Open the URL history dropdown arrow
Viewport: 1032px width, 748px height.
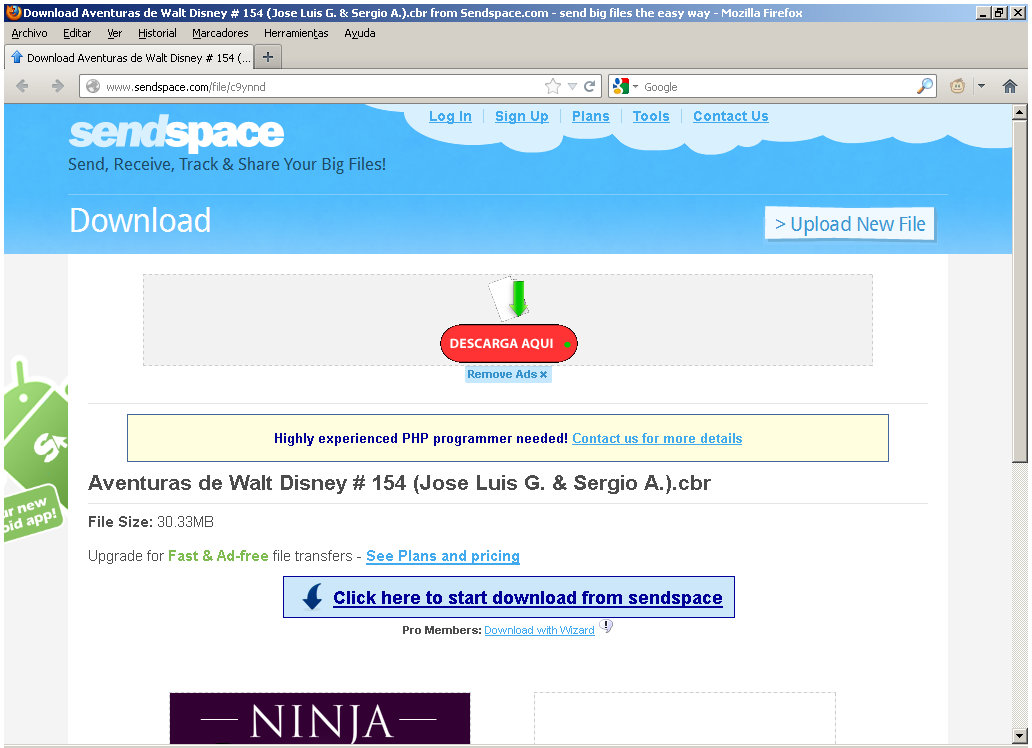[572, 87]
